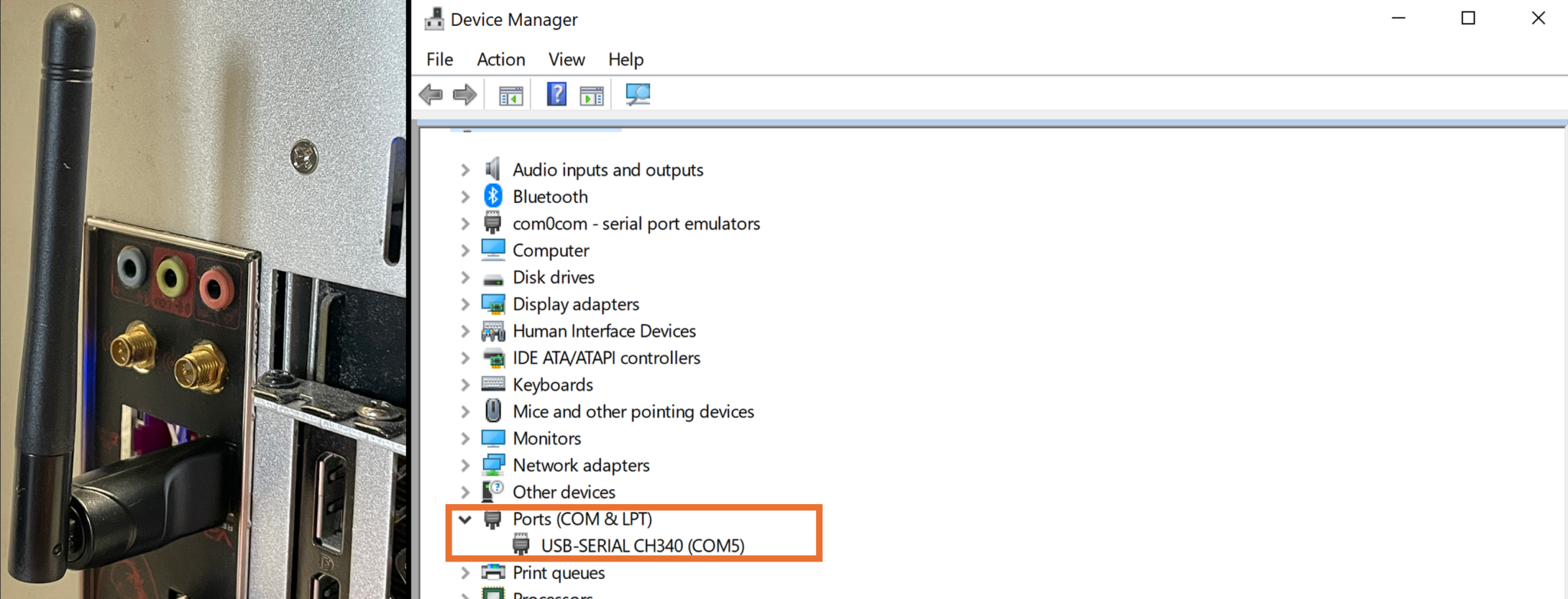
Task: Click the USB-SERIAL CH340 port icon
Action: (x=521, y=545)
